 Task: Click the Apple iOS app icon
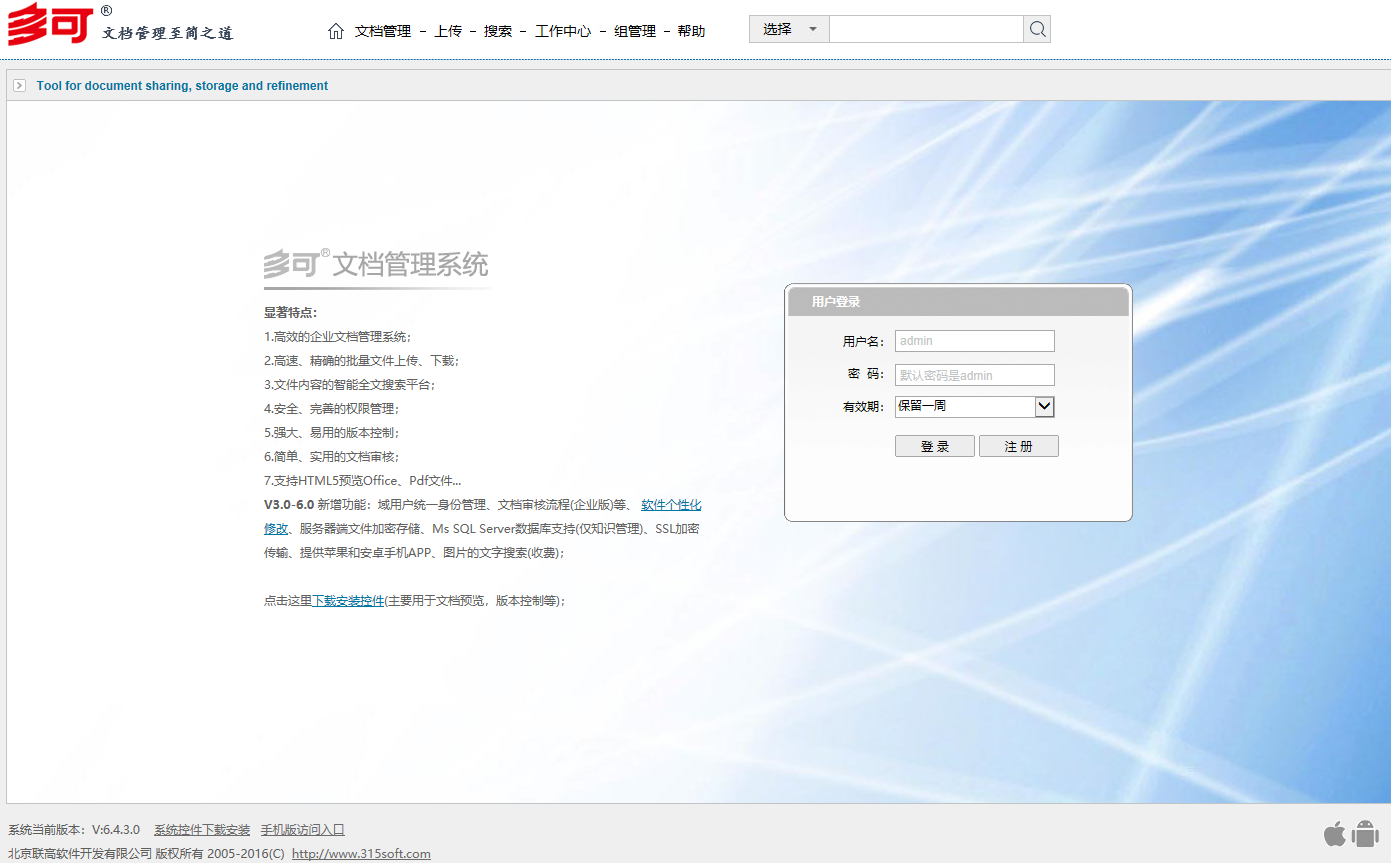coord(1335,832)
